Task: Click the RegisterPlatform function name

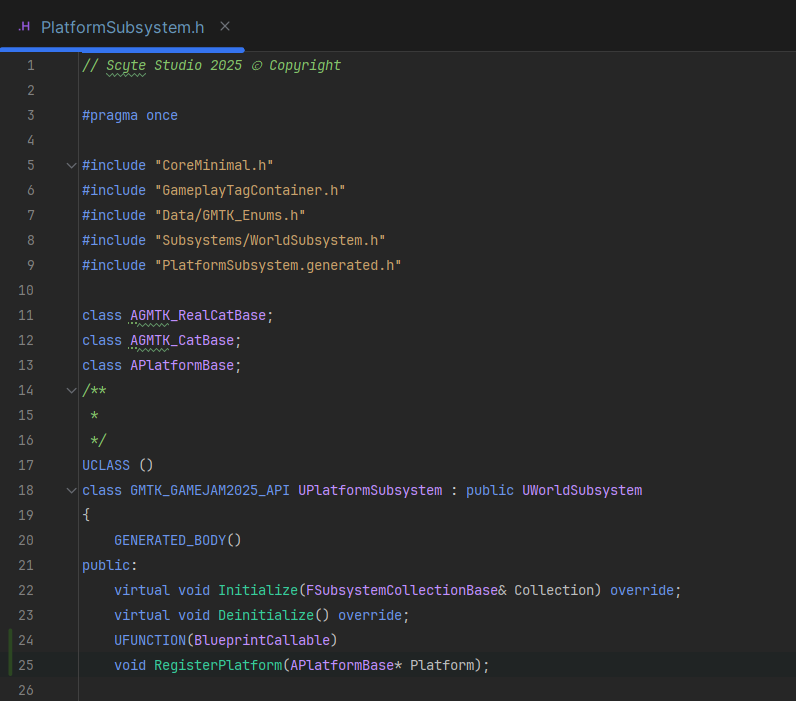Action: tap(218, 665)
